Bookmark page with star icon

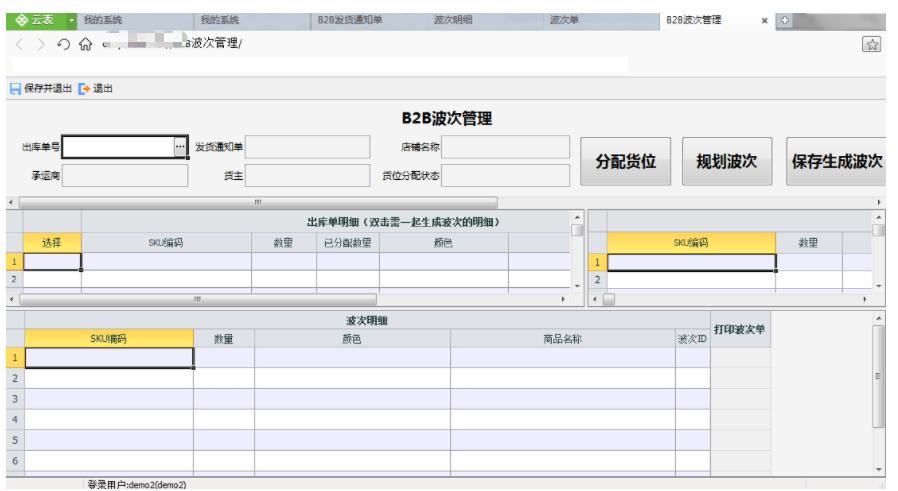click(872, 44)
